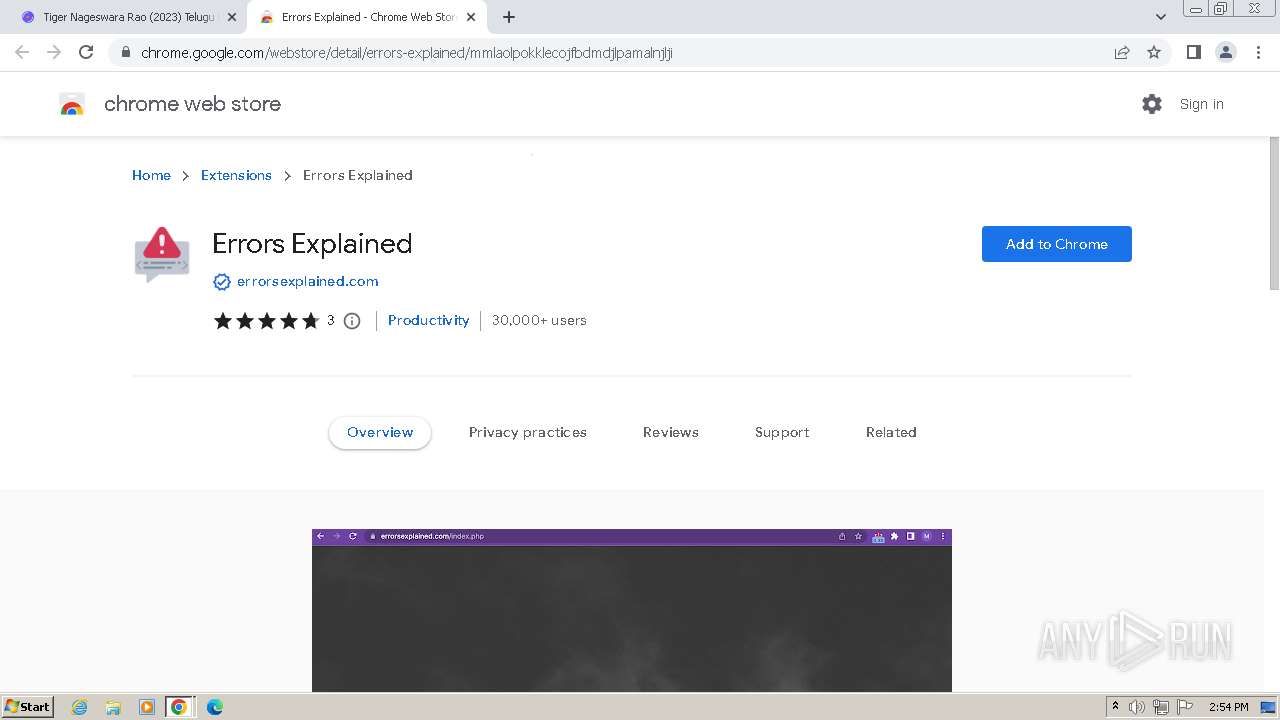Image resolution: width=1280 pixels, height=720 pixels.
Task: Click the five-star rating
Action: pos(266,321)
